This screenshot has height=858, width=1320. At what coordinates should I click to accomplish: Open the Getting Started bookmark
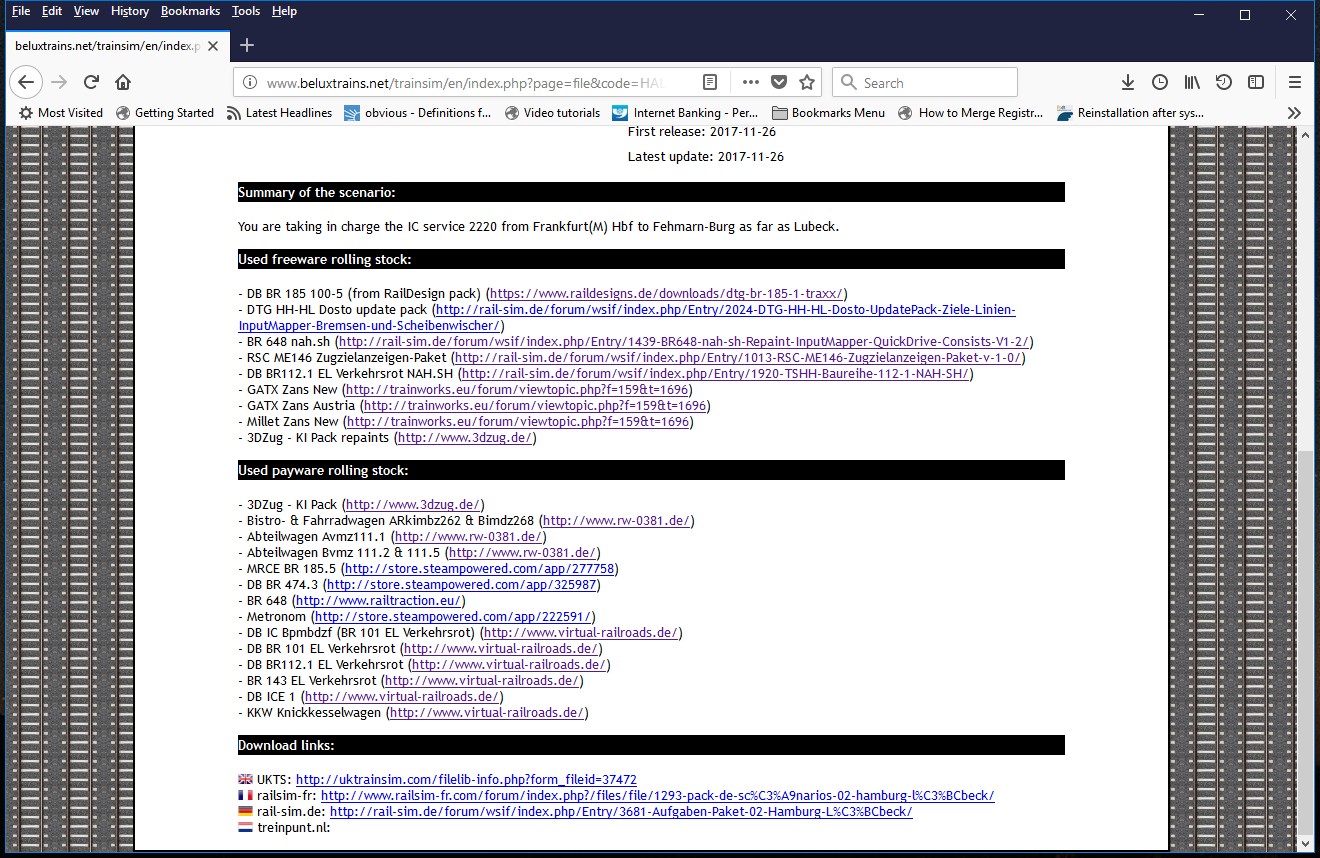(165, 113)
